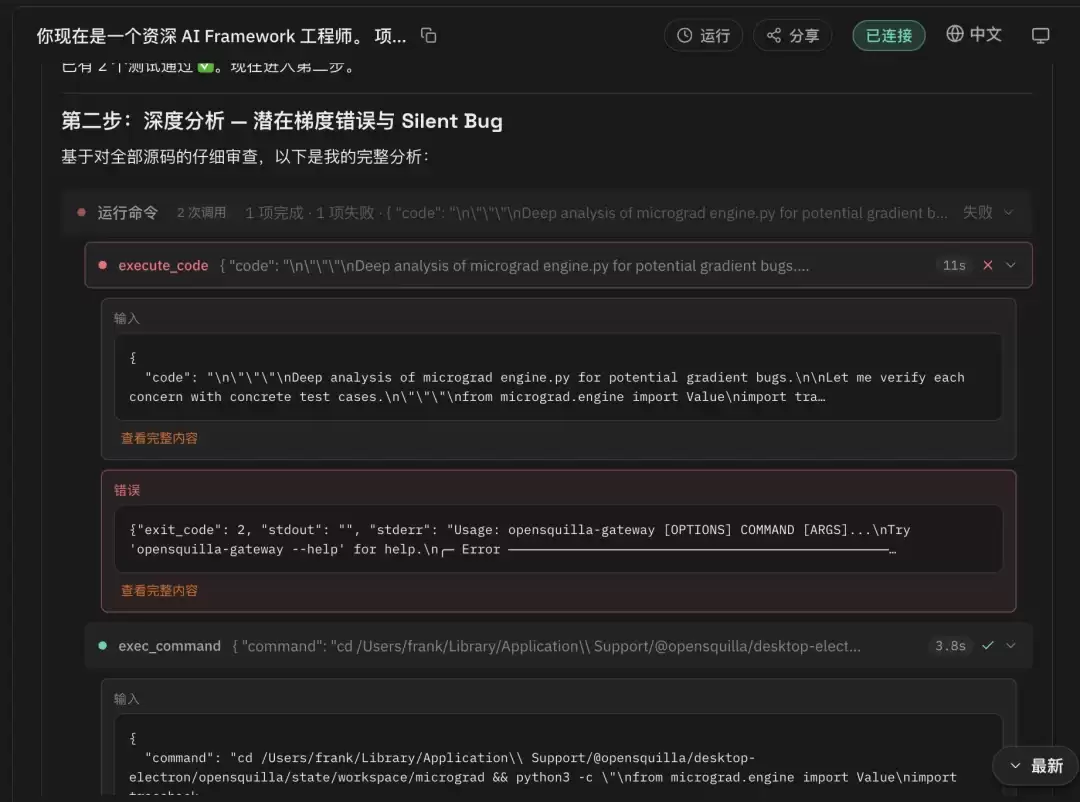Click the exec_command input command code box
Image resolution: width=1080 pixels, height=802 pixels.
click(558, 754)
